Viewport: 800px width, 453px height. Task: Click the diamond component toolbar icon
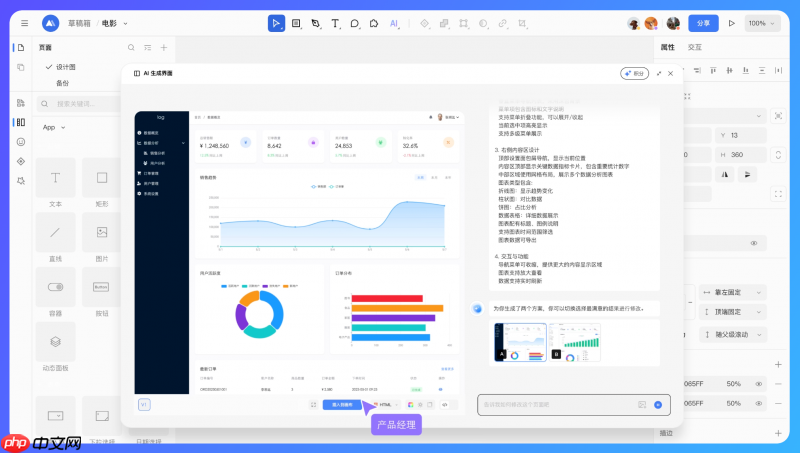424,23
